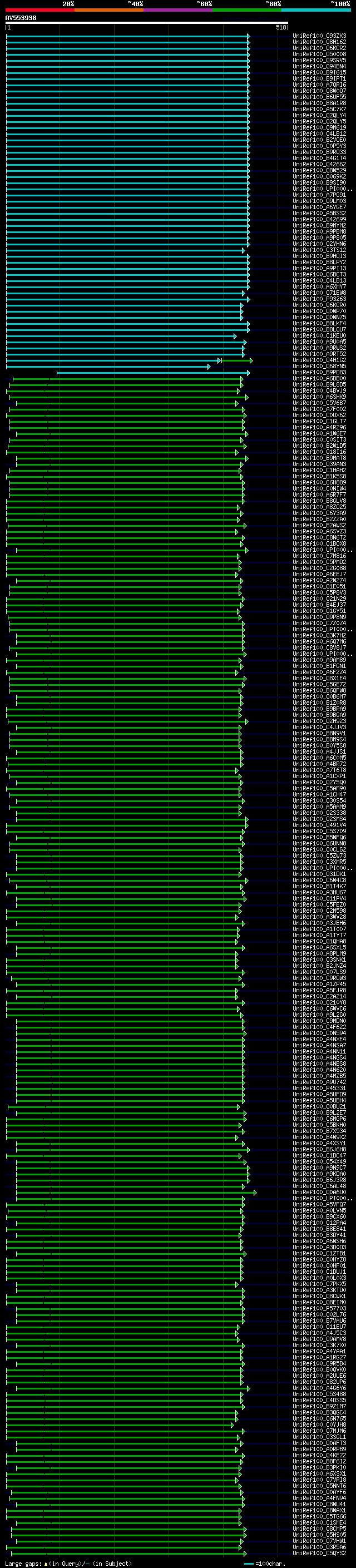The height and width of the screenshot is (1568, 356).
Task: Select label UniRef100_Q12RA4
Action: click(319, 1223)
